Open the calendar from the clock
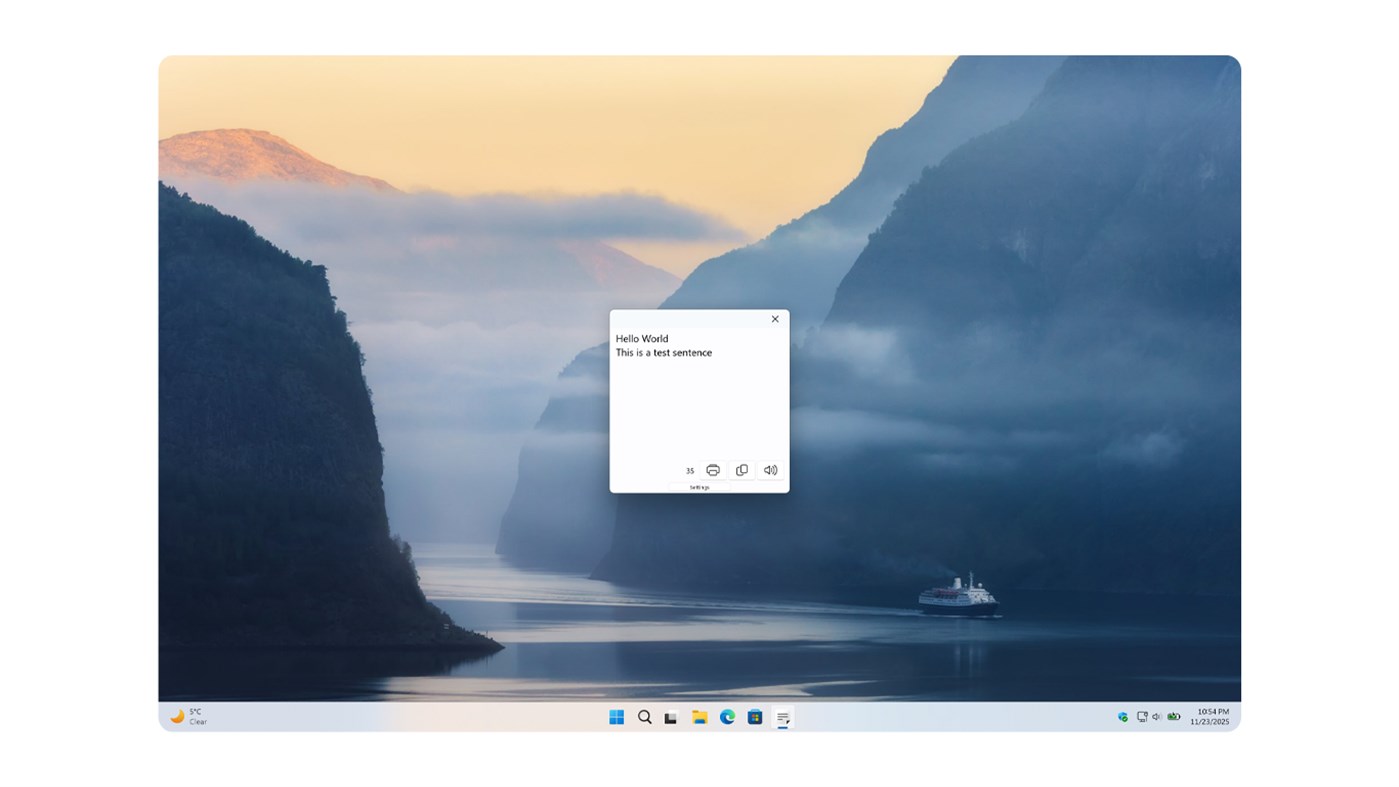 (x=1208, y=716)
